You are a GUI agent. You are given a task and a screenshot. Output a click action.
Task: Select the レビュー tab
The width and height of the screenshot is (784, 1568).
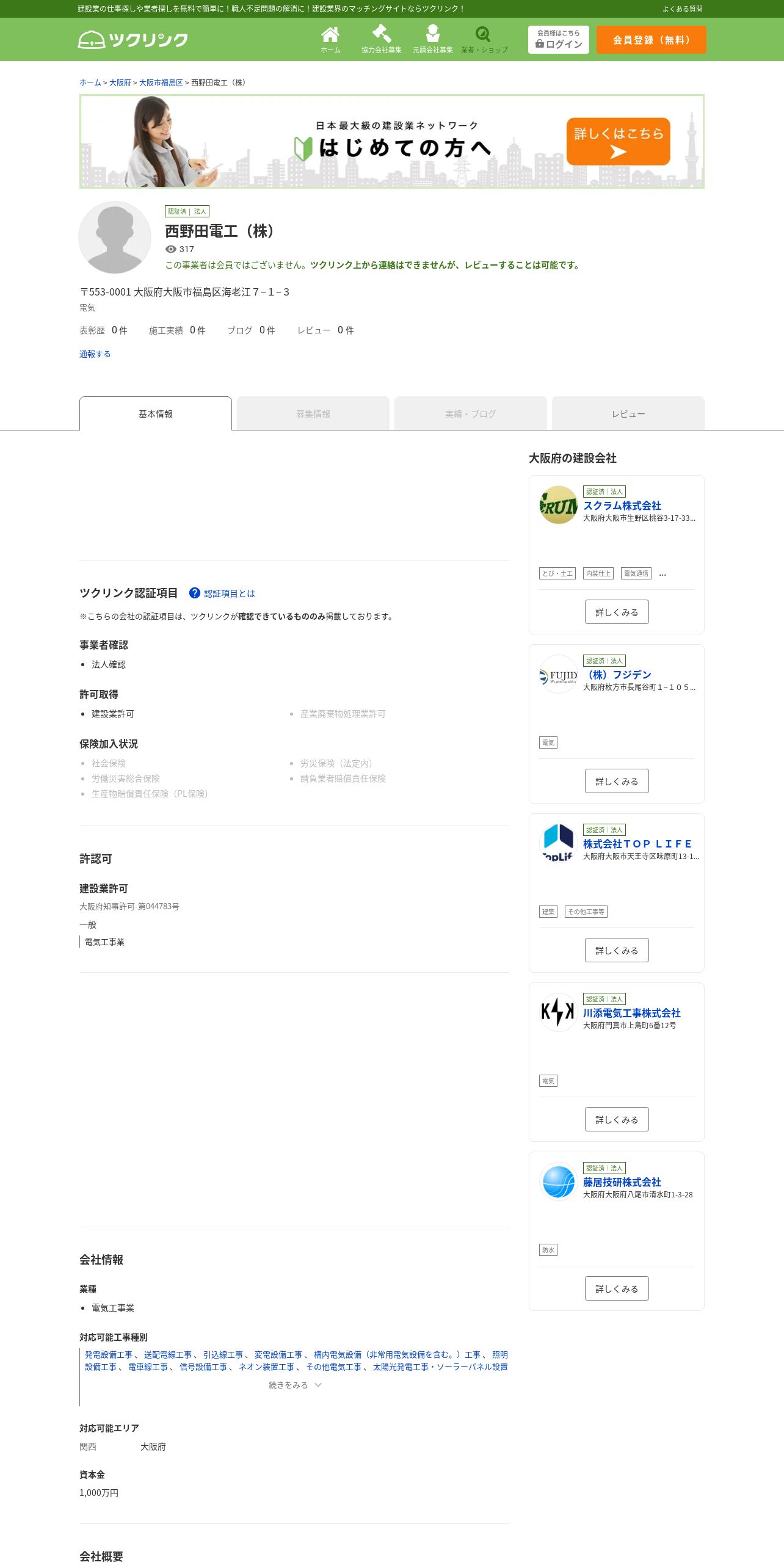(628, 413)
